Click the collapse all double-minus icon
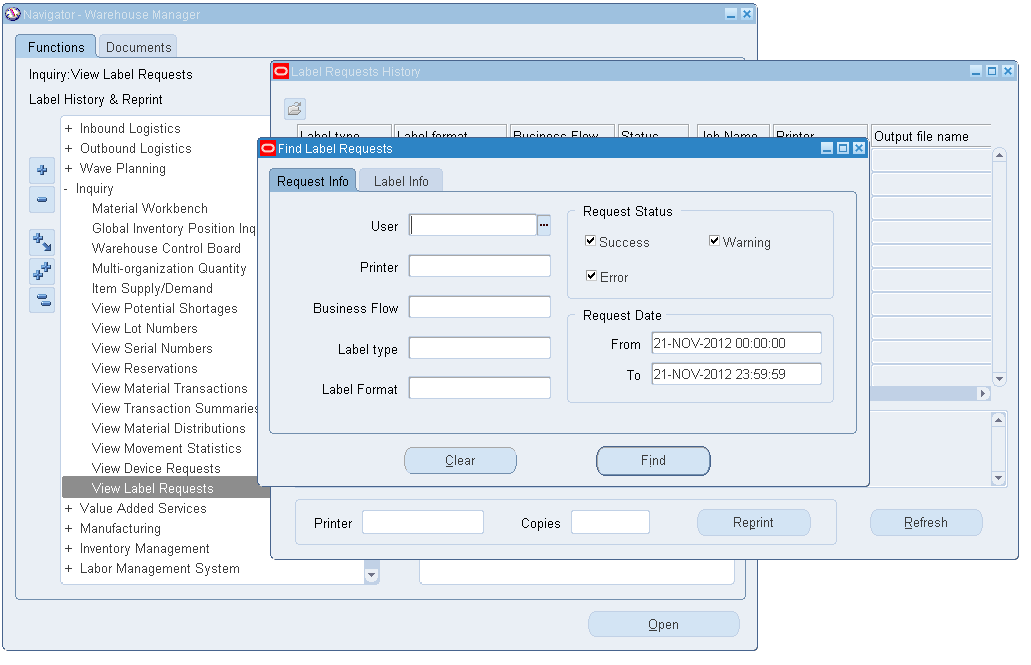This screenshot has width=1031, height=665. (x=42, y=300)
